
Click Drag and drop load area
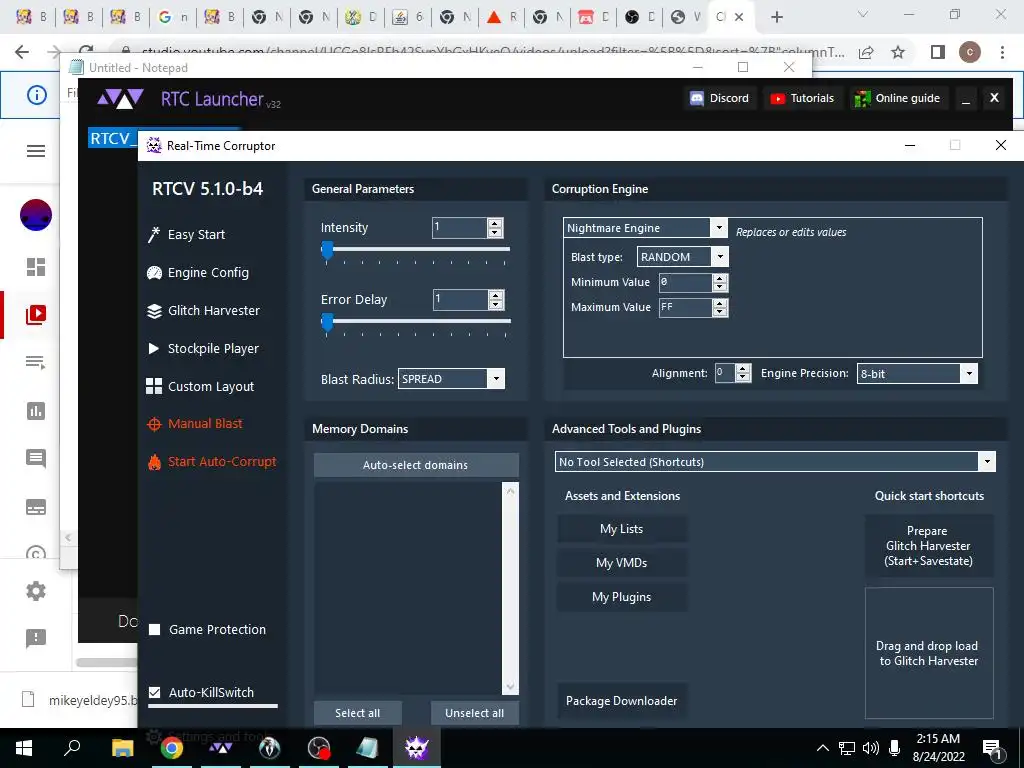click(929, 653)
